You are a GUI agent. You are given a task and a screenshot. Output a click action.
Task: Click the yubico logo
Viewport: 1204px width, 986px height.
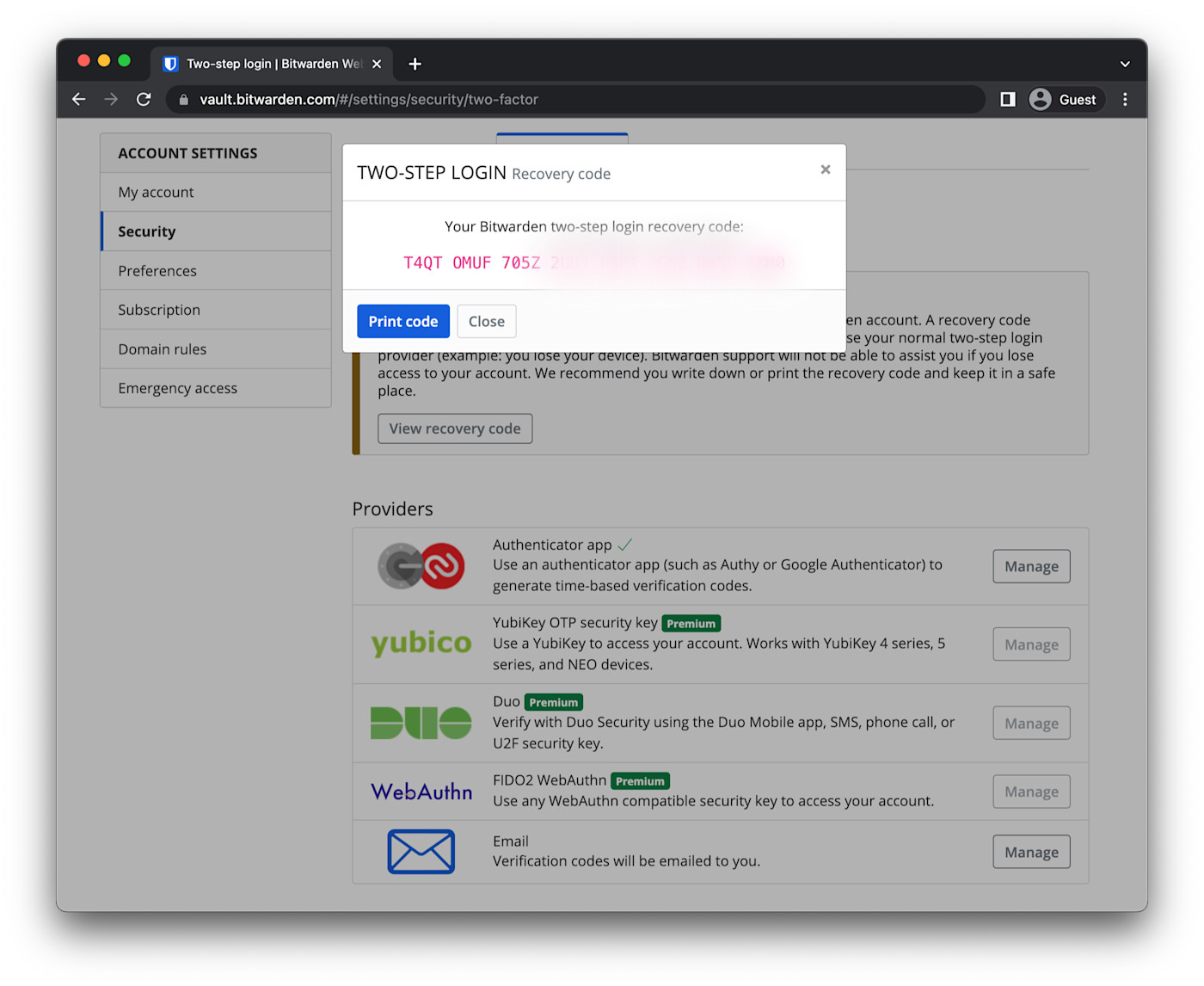pyautogui.click(x=421, y=644)
